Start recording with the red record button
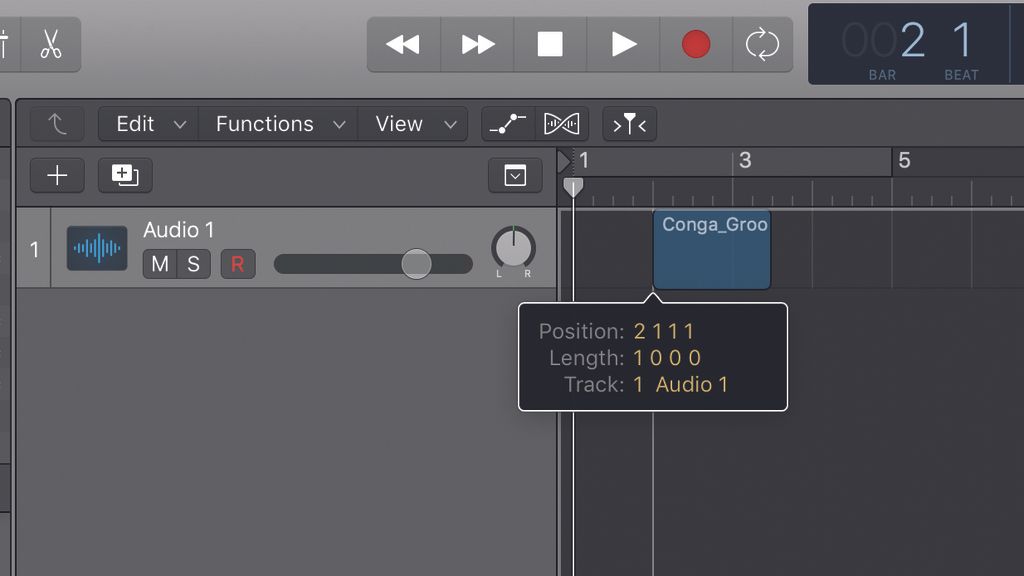The image size is (1024, 576). [696, 44]
